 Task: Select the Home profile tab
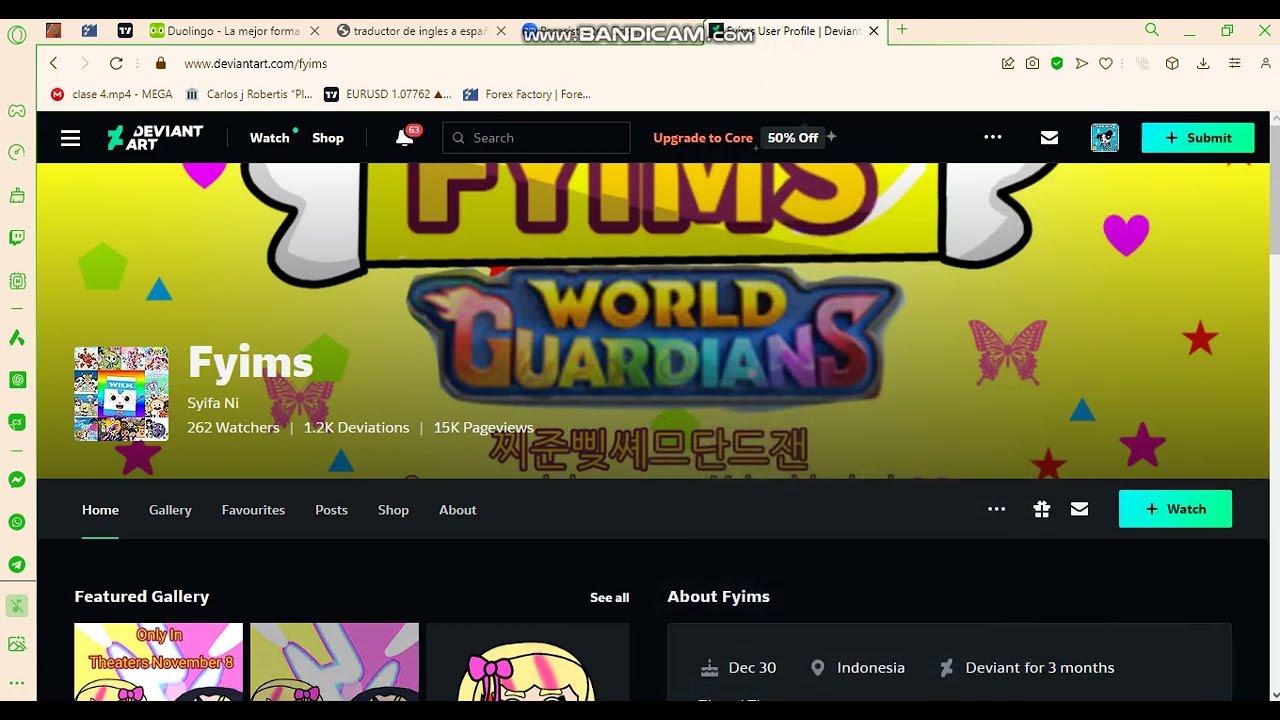[100, 510]
